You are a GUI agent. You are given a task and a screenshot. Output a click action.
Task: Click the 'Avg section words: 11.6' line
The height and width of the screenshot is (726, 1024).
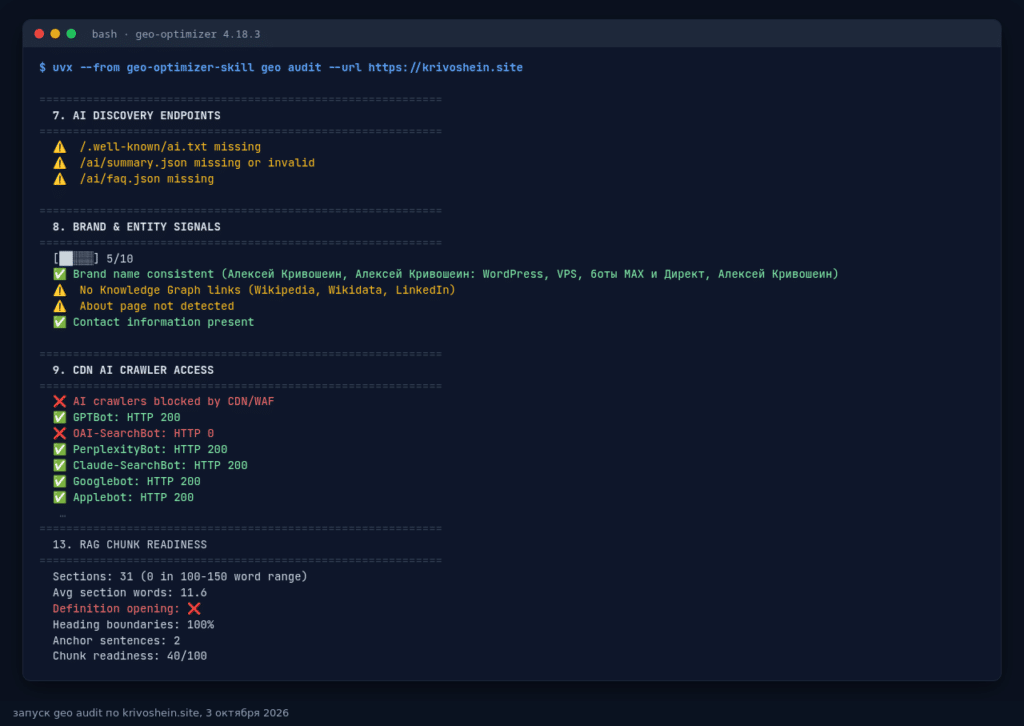tap(129, 593)
